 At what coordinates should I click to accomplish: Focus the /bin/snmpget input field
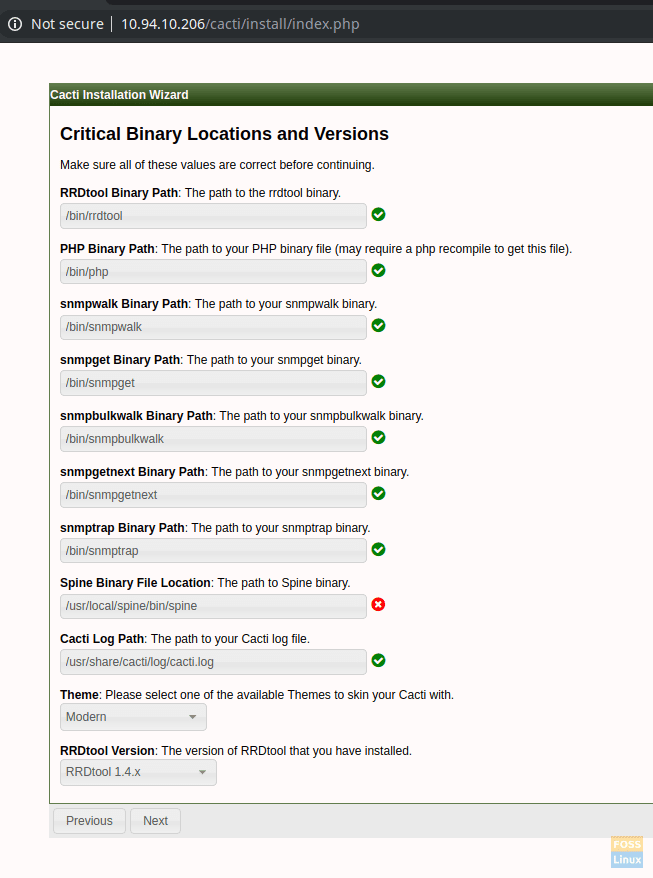click(x=213, y=383)
